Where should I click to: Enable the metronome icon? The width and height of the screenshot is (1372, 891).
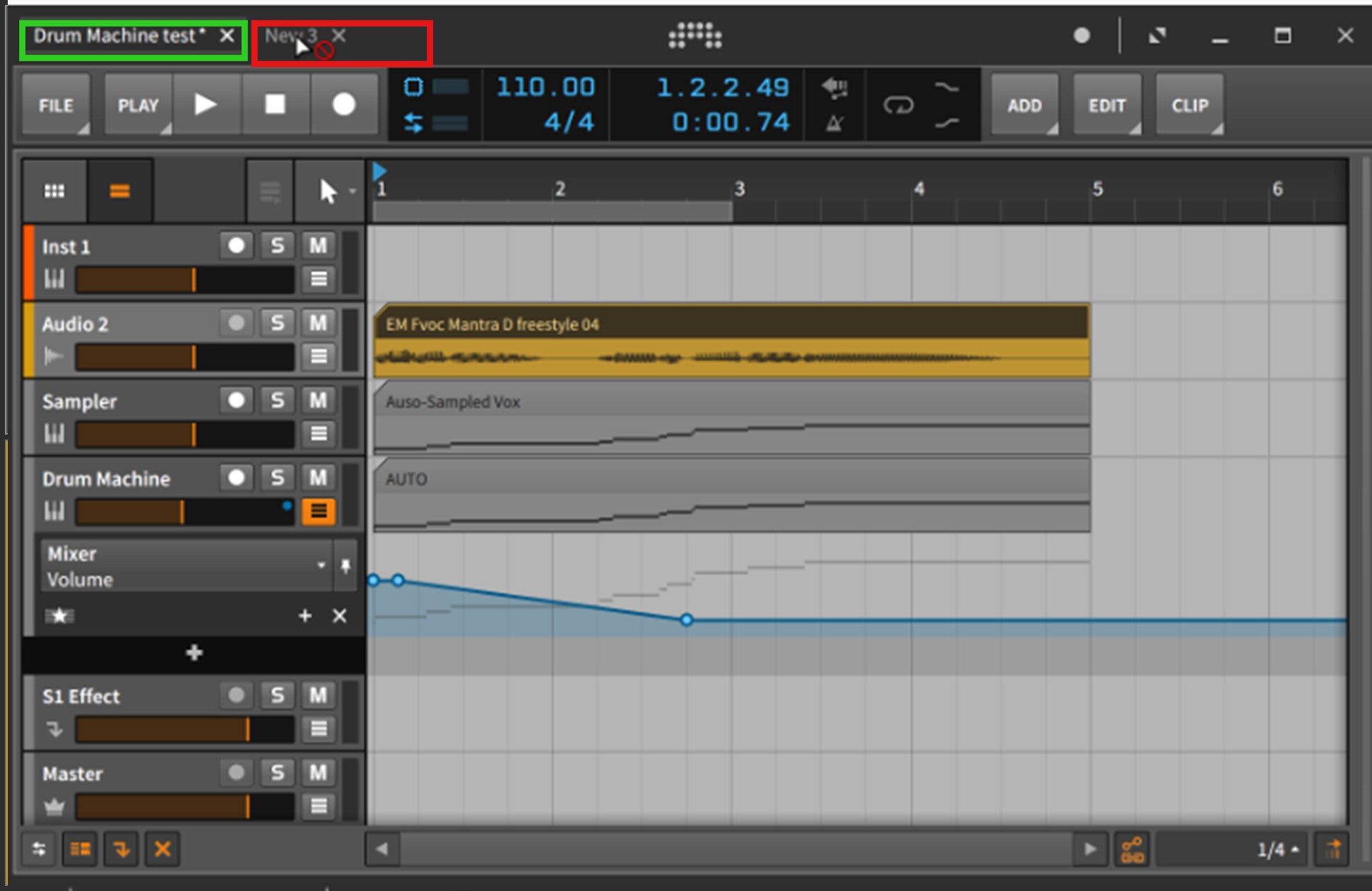pos(834,124)
